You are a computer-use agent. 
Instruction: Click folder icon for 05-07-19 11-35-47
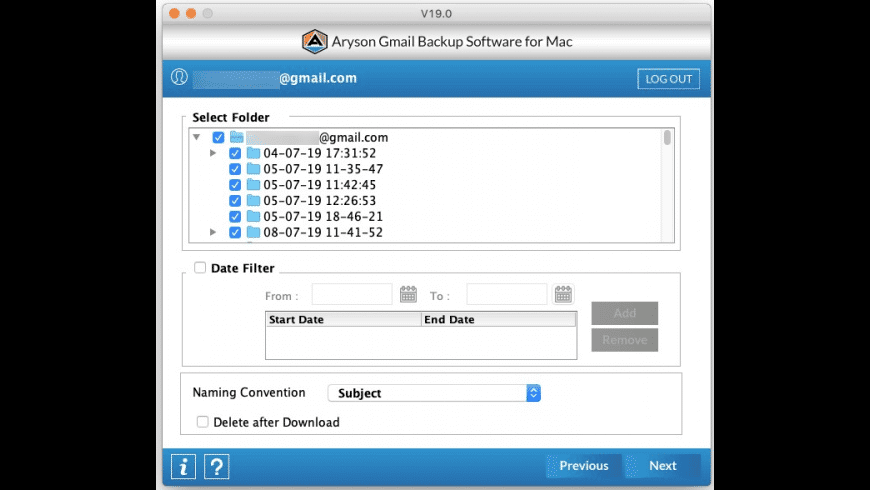[x=254, y=169]
